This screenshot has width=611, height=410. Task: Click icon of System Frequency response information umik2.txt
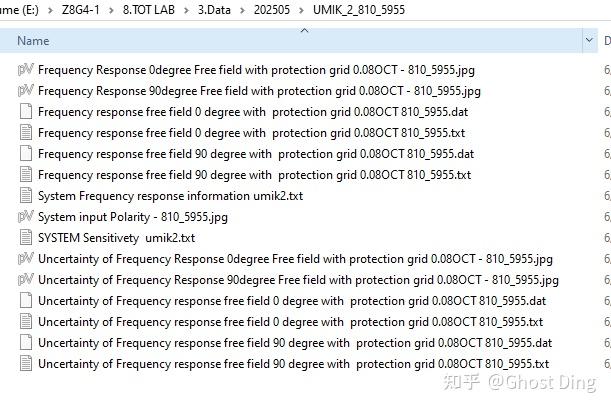[26, 196]
